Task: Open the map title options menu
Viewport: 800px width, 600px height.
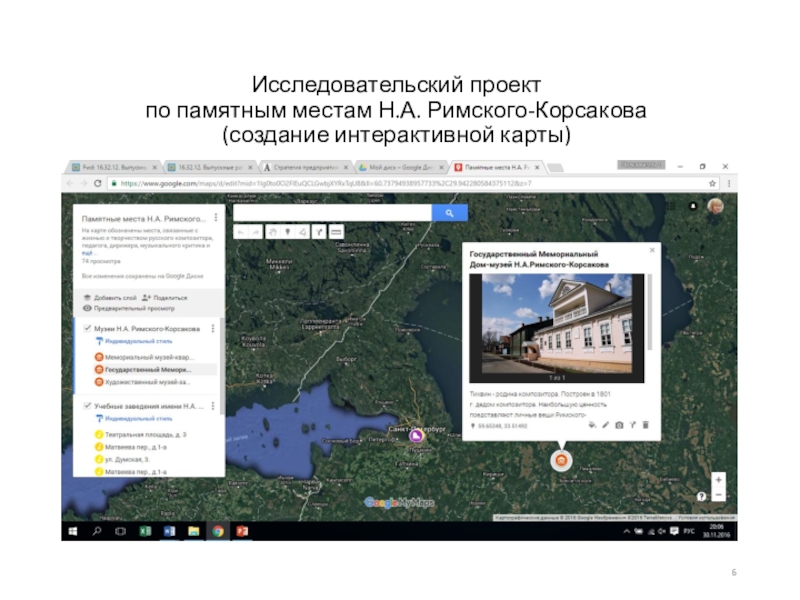Action: pos(217,217)
